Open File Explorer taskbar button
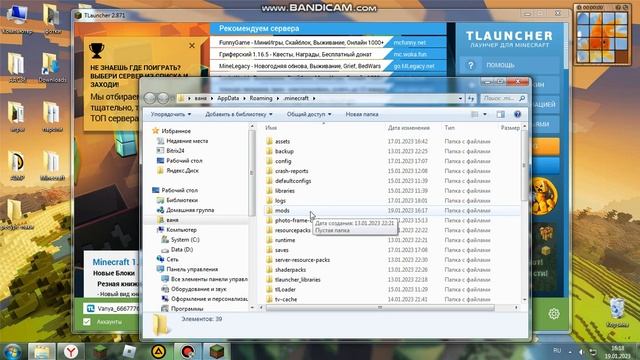The width and height of the screenshot is (640, 360). pos(42,351)
